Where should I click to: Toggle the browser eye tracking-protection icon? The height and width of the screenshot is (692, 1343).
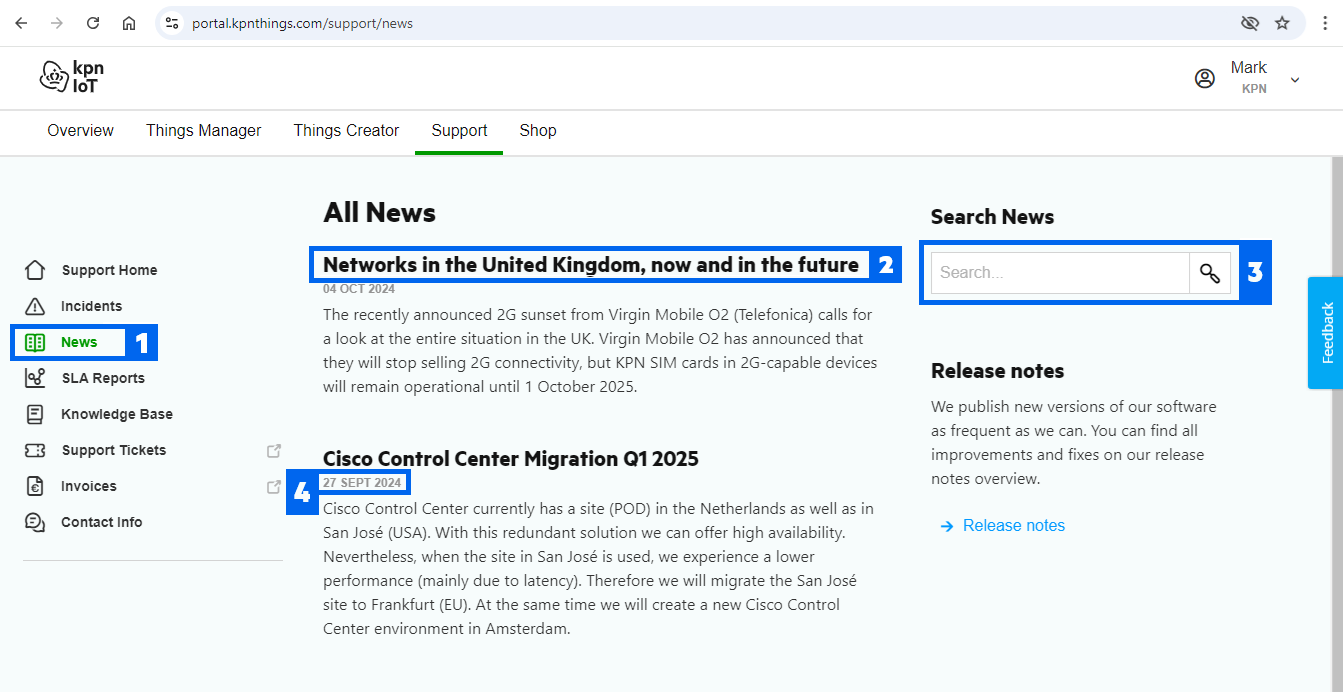(1249, 23)
